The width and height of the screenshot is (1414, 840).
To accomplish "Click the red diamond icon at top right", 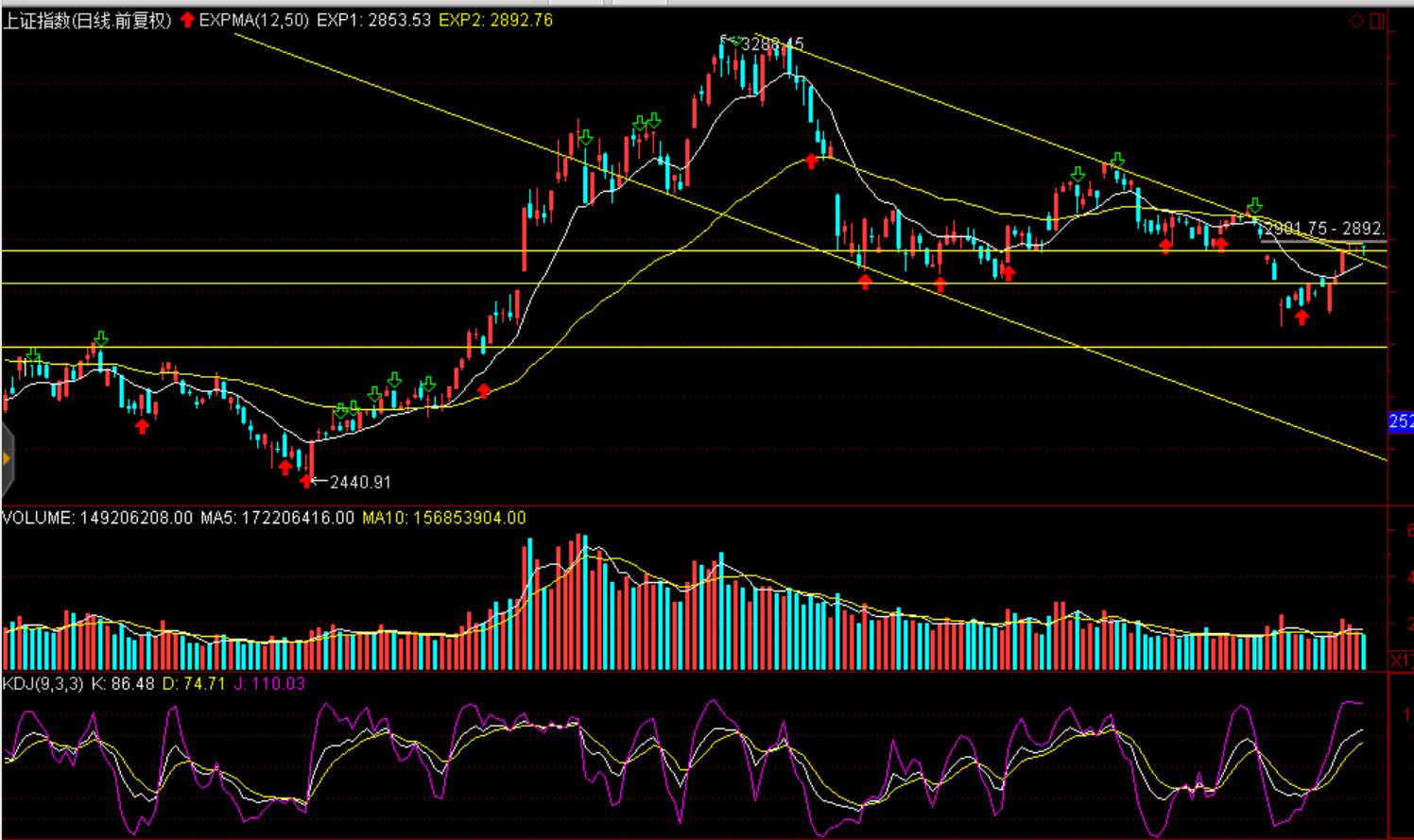I will (x=1356, y=21).
